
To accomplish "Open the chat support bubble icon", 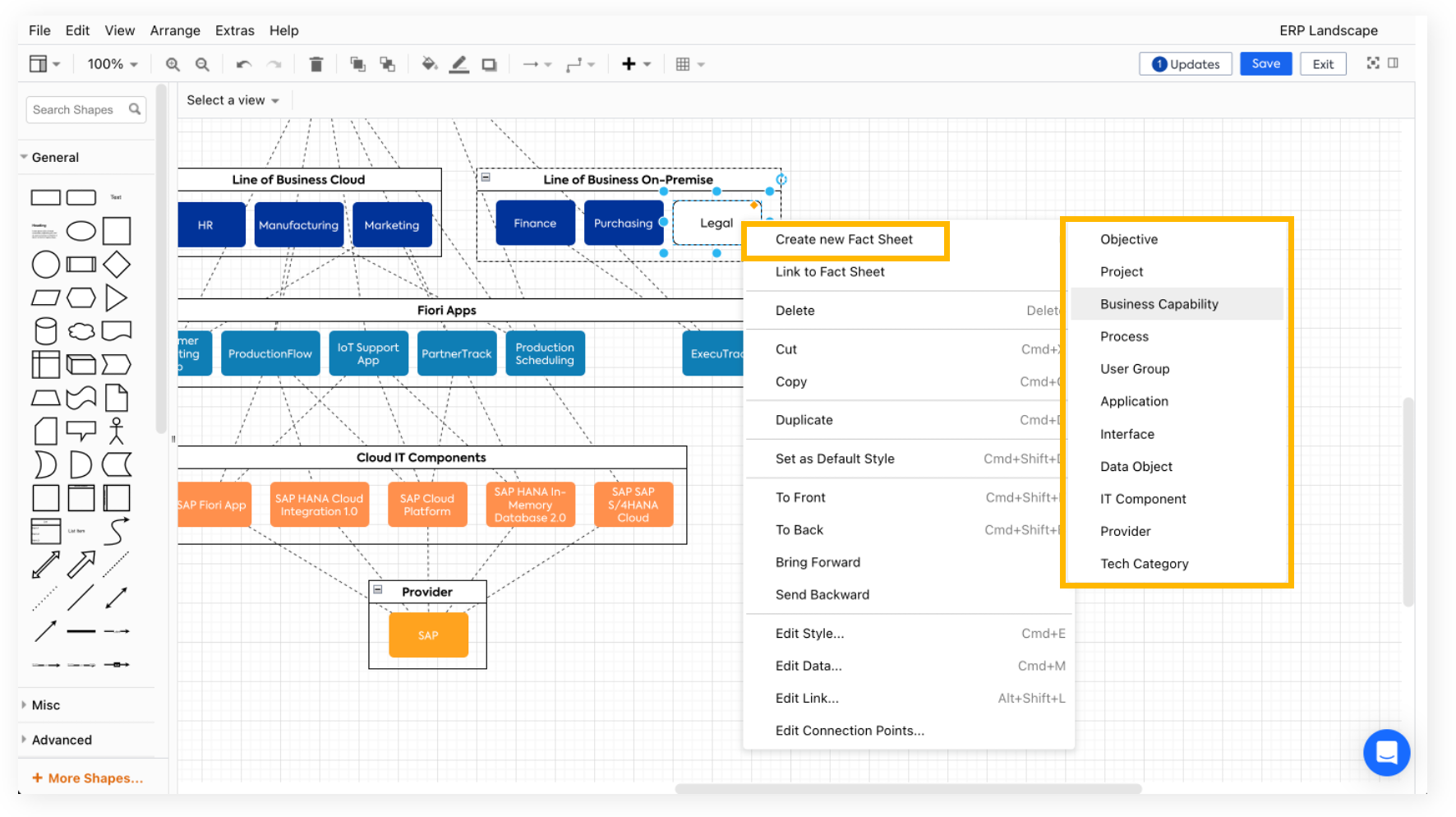I will pos(1386,752).
